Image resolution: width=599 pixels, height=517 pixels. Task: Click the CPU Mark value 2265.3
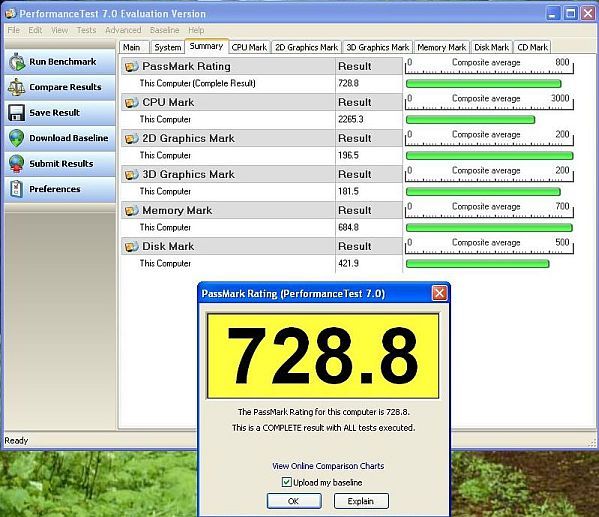coord(350,120)
